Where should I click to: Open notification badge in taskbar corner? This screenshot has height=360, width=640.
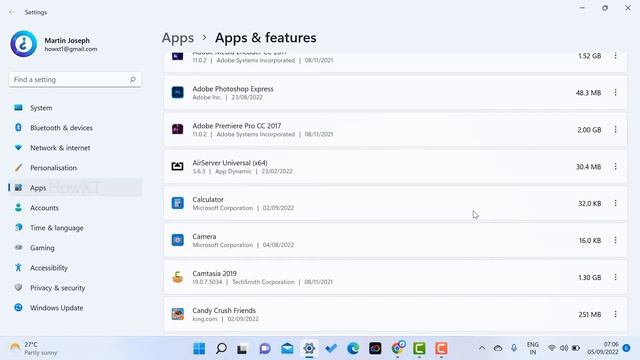tap(627, 348)
